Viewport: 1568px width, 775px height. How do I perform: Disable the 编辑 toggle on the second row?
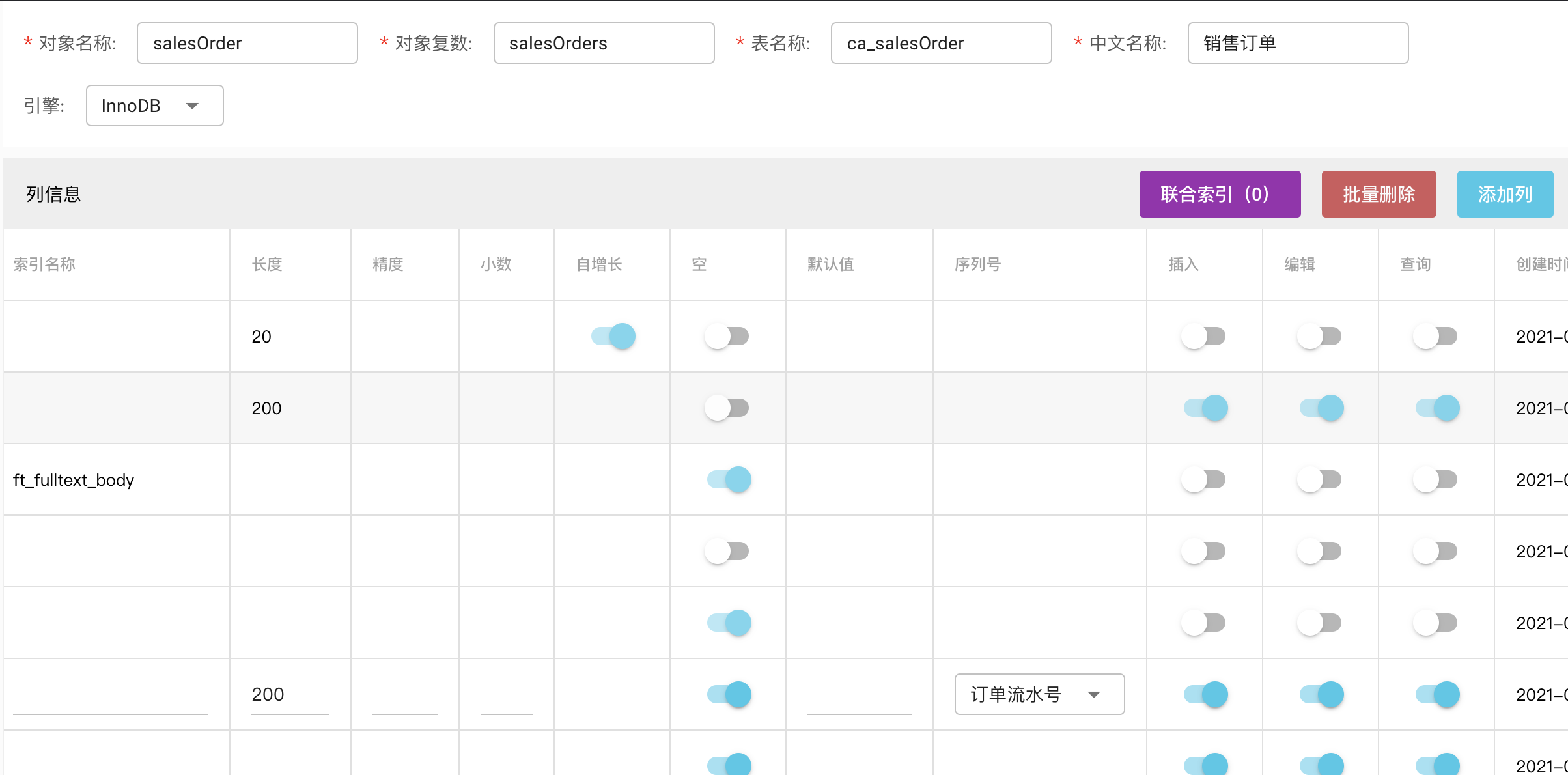click(x=1320, y=408)
